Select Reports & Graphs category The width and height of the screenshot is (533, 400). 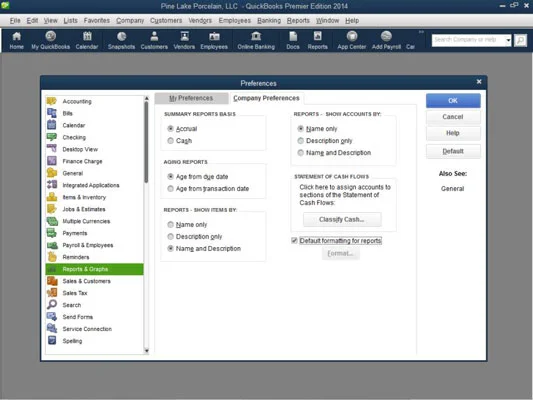click(94, 269)
